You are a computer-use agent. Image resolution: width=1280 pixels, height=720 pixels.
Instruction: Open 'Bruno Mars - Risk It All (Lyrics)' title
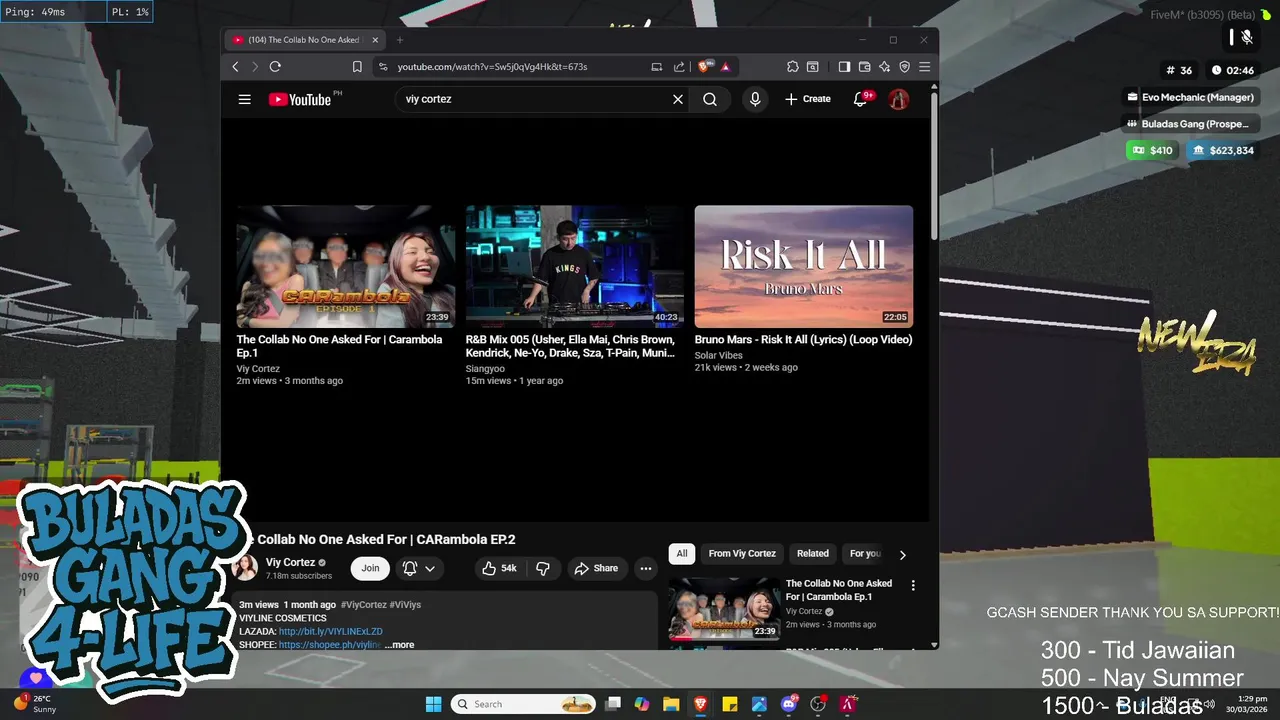point(804,340)
